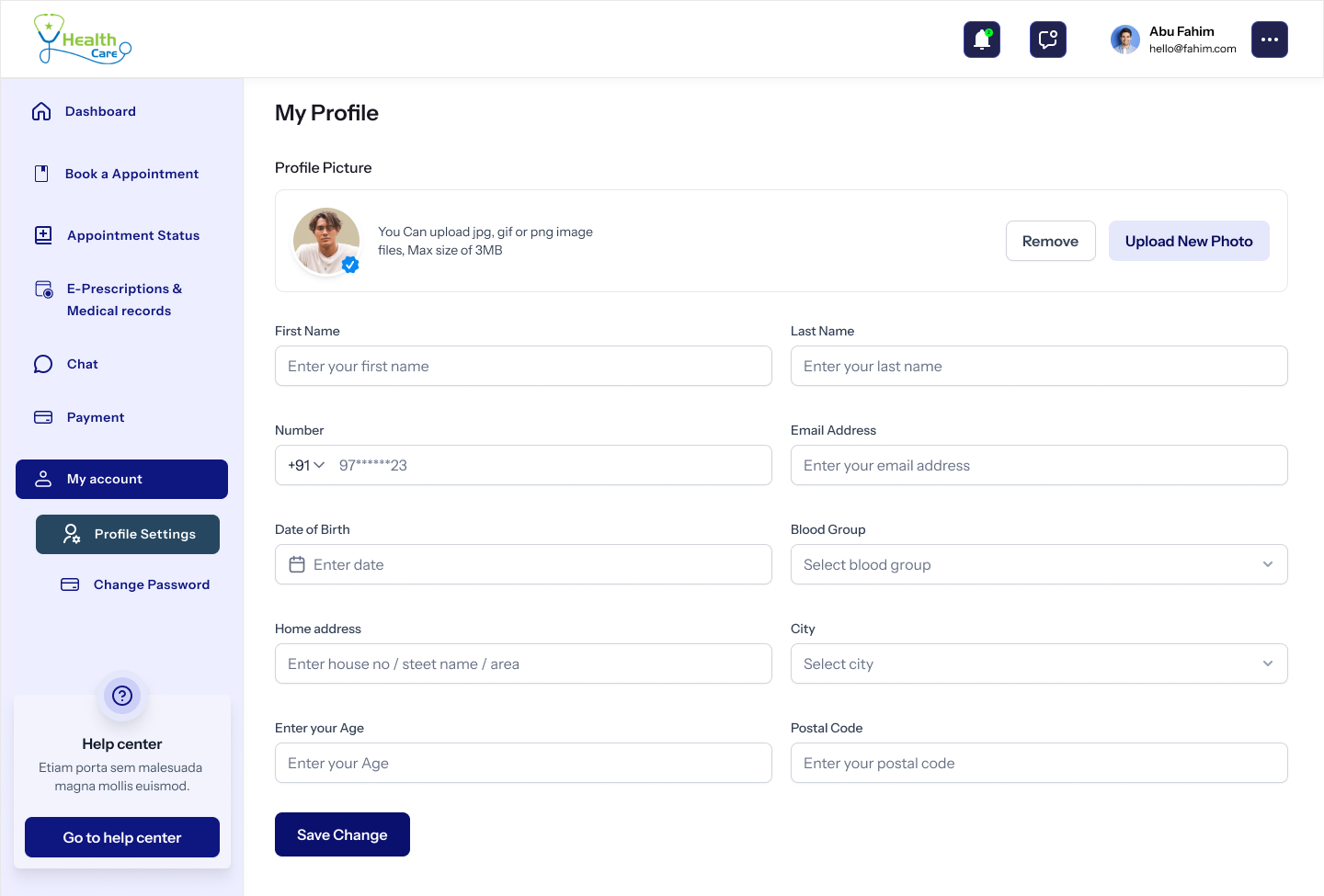
Task: Focus the Last Name input field
Action: 1039,366
